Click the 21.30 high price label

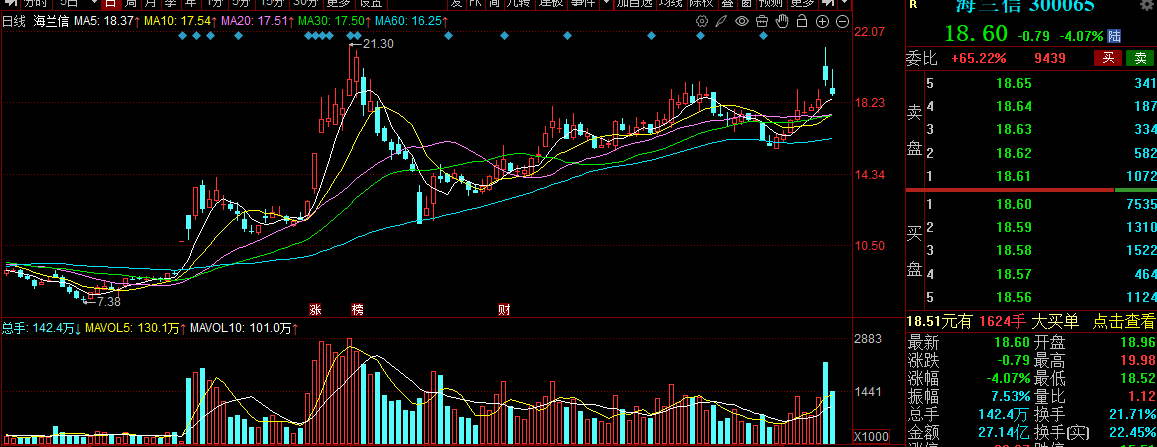379,44
